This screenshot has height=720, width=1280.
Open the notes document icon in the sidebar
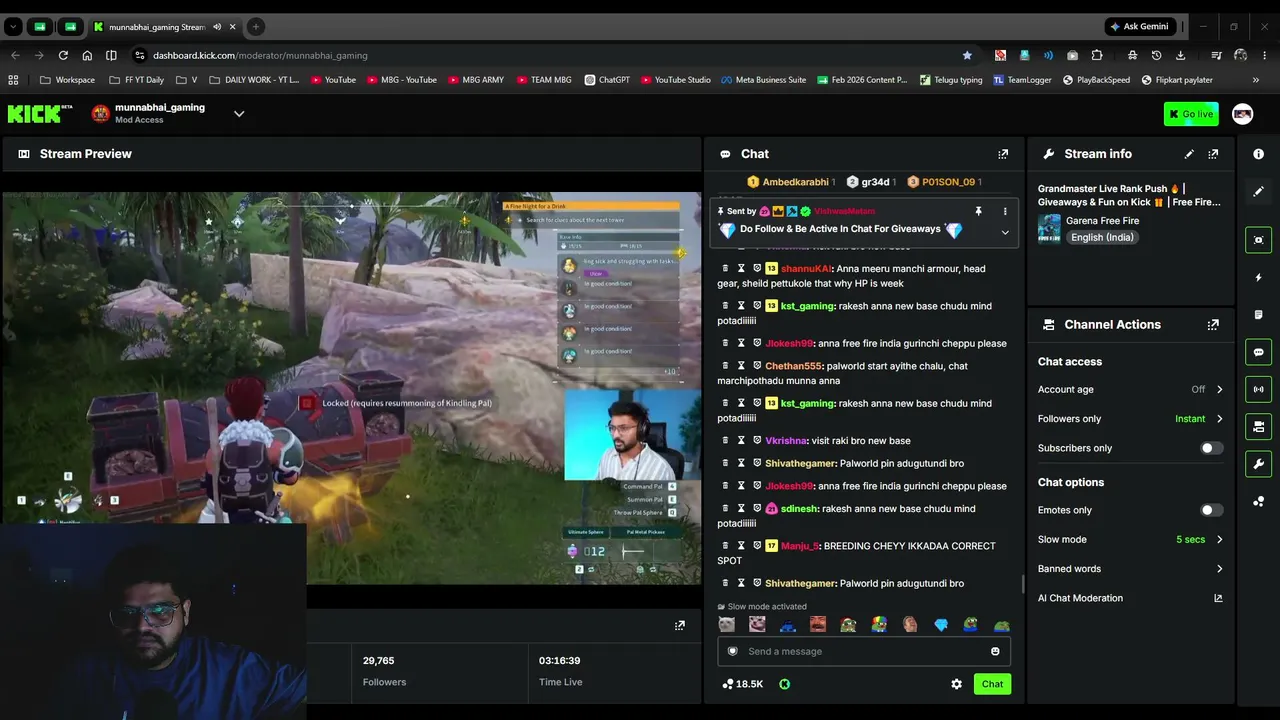coord(1258,315)
